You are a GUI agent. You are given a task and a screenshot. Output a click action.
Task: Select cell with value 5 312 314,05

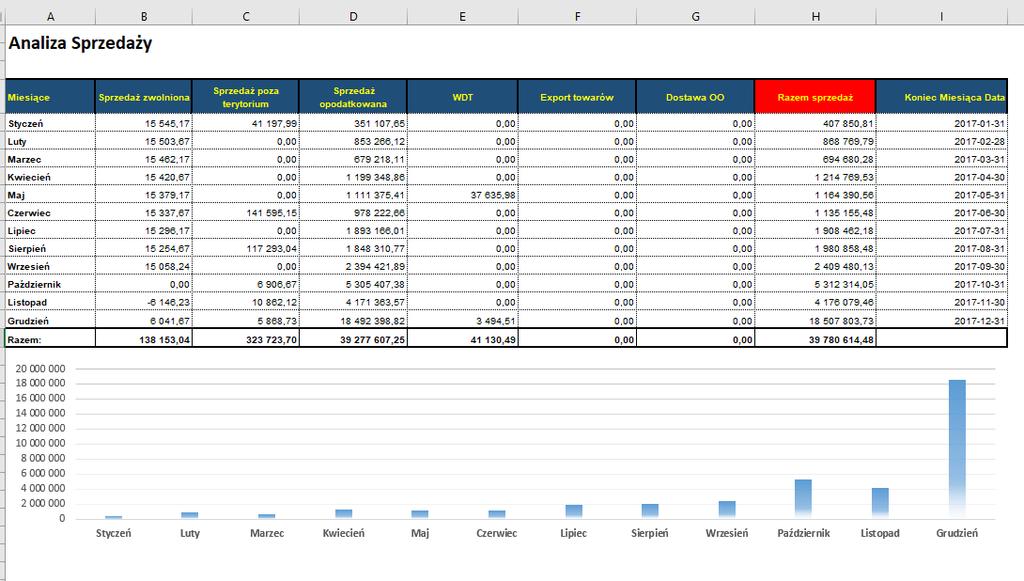(x=815, y=284)
